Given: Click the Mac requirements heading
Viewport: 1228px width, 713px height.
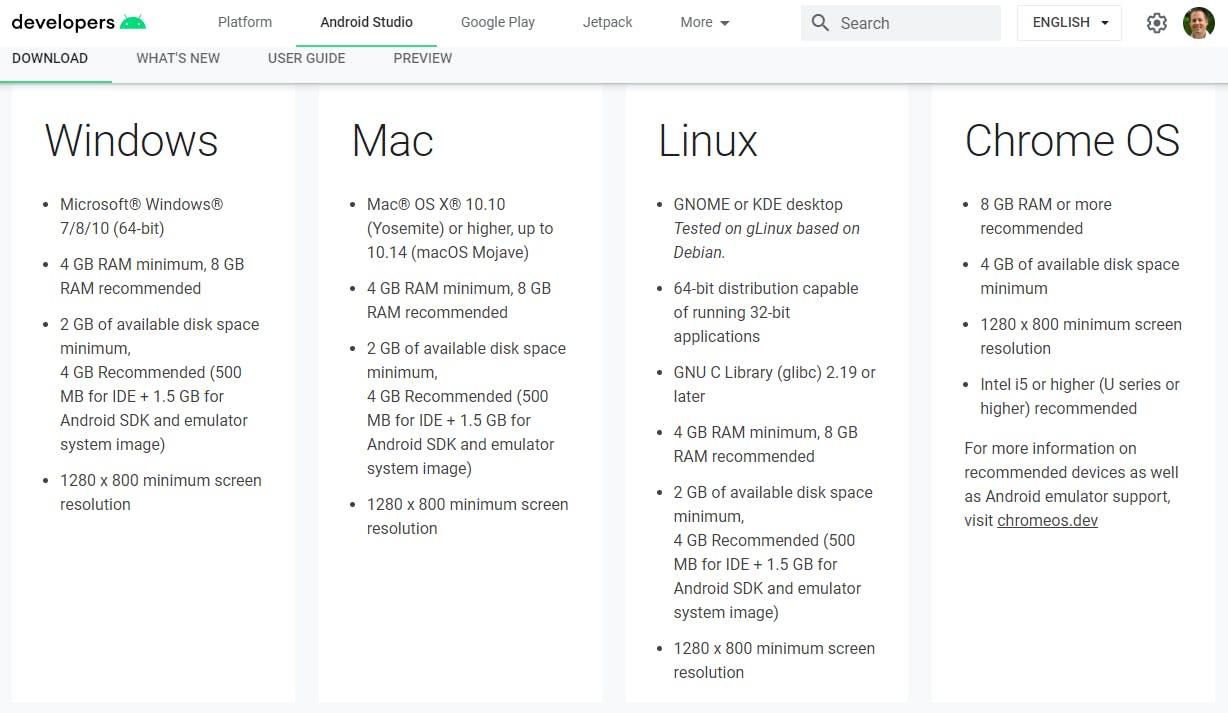Looking at the screenshot, I should click(392, 140).
